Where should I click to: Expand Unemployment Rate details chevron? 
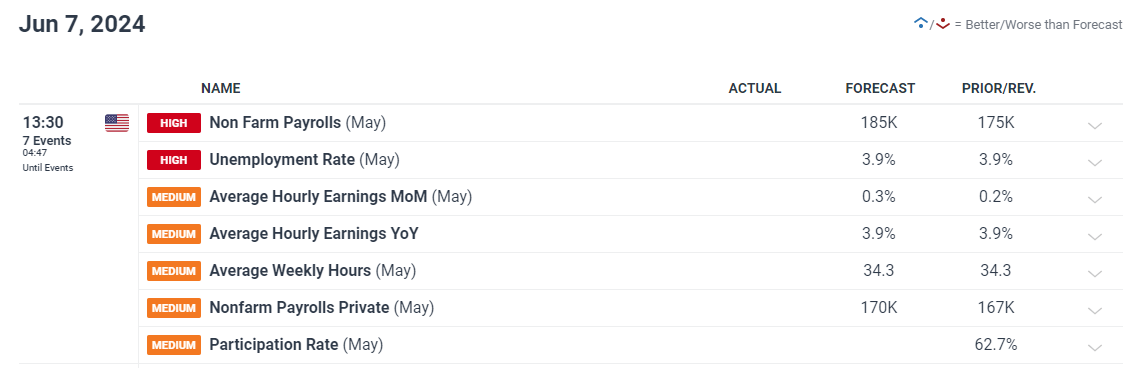pos(1094,162)
